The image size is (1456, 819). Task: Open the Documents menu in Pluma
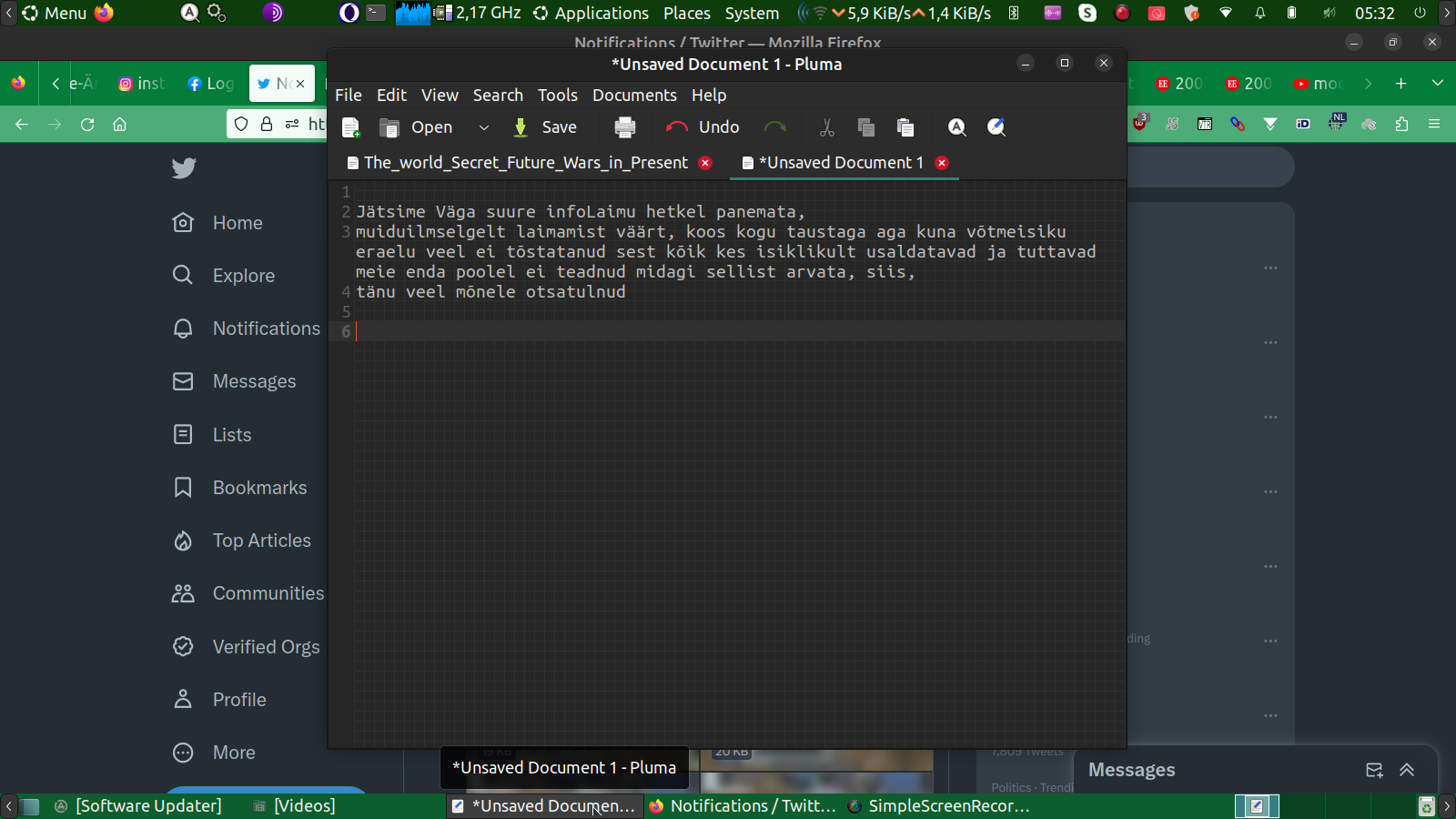tap(634, 96)
